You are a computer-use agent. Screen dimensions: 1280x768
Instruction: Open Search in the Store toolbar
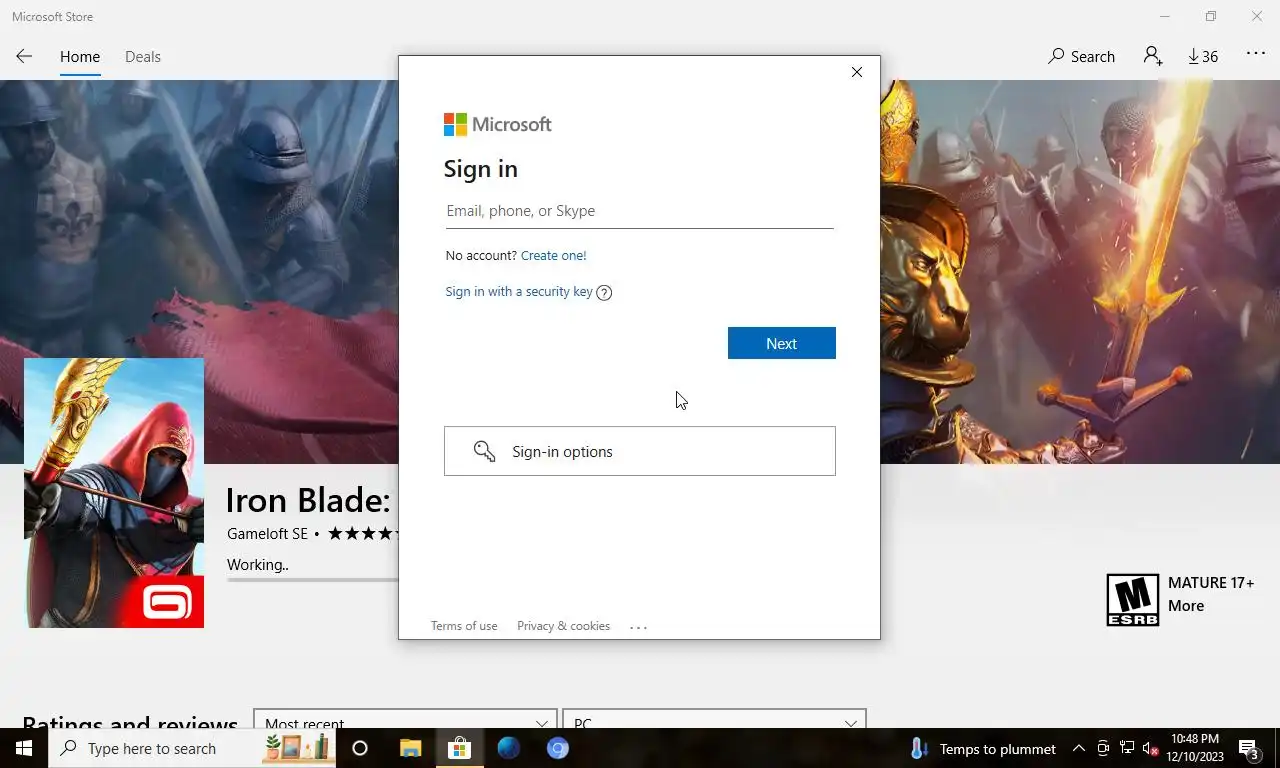point(1081,56)
